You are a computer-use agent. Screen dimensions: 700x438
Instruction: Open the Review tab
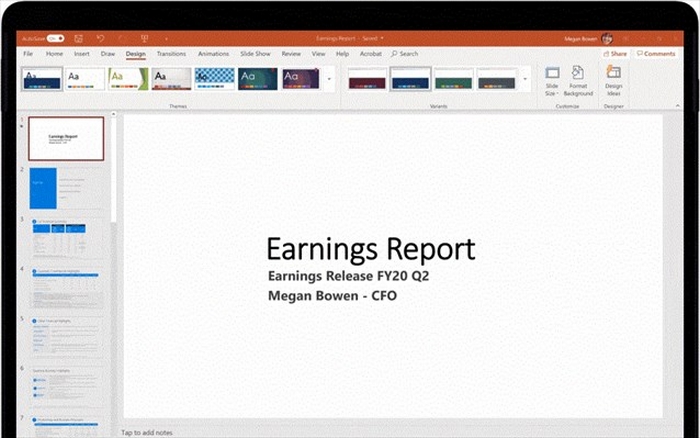click(x=291, y=54)
